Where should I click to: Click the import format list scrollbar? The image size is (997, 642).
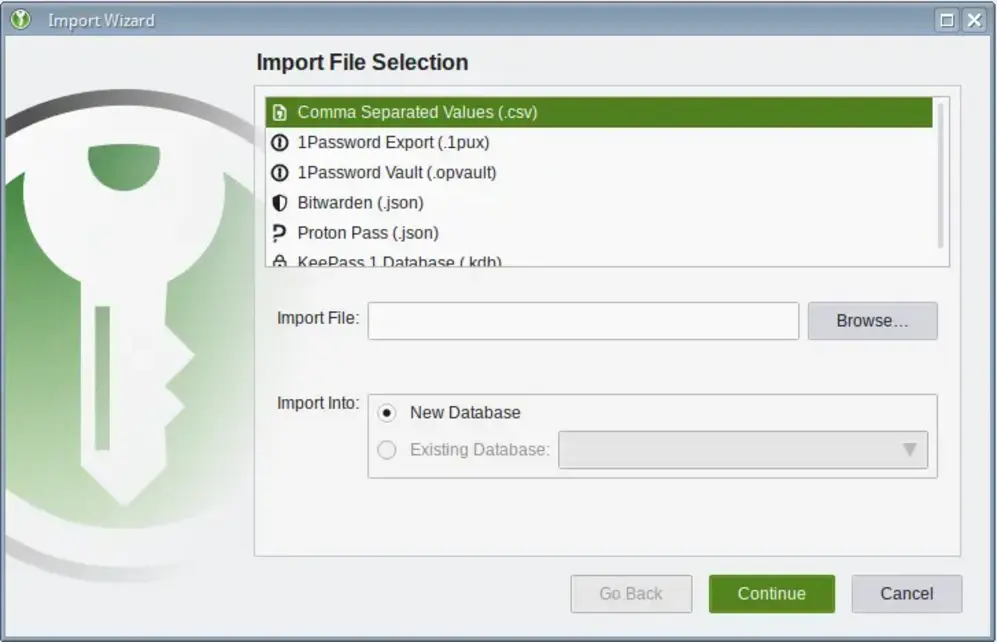point(940,175)
